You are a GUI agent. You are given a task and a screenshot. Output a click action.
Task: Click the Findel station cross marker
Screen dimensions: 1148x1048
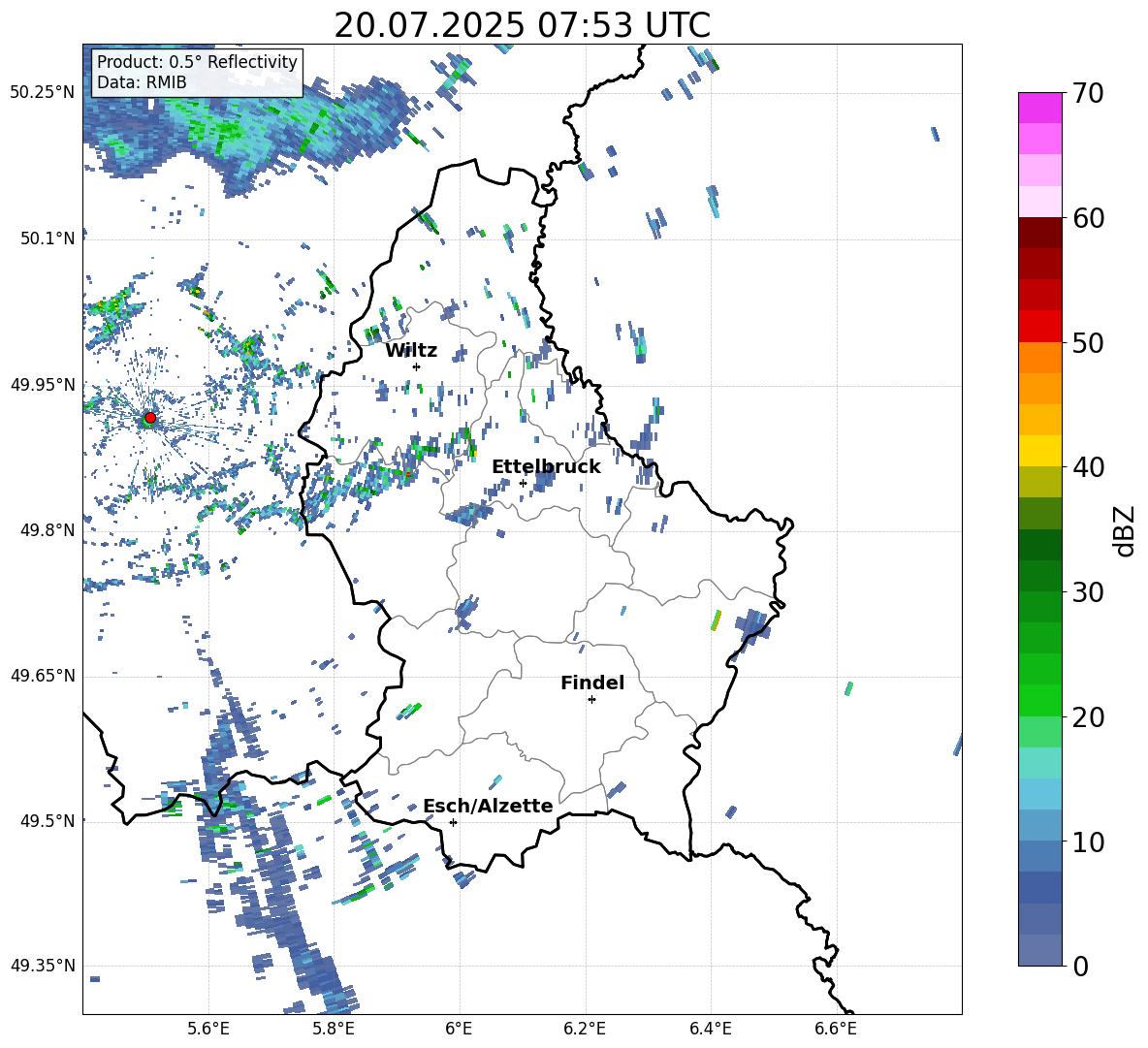591,699
